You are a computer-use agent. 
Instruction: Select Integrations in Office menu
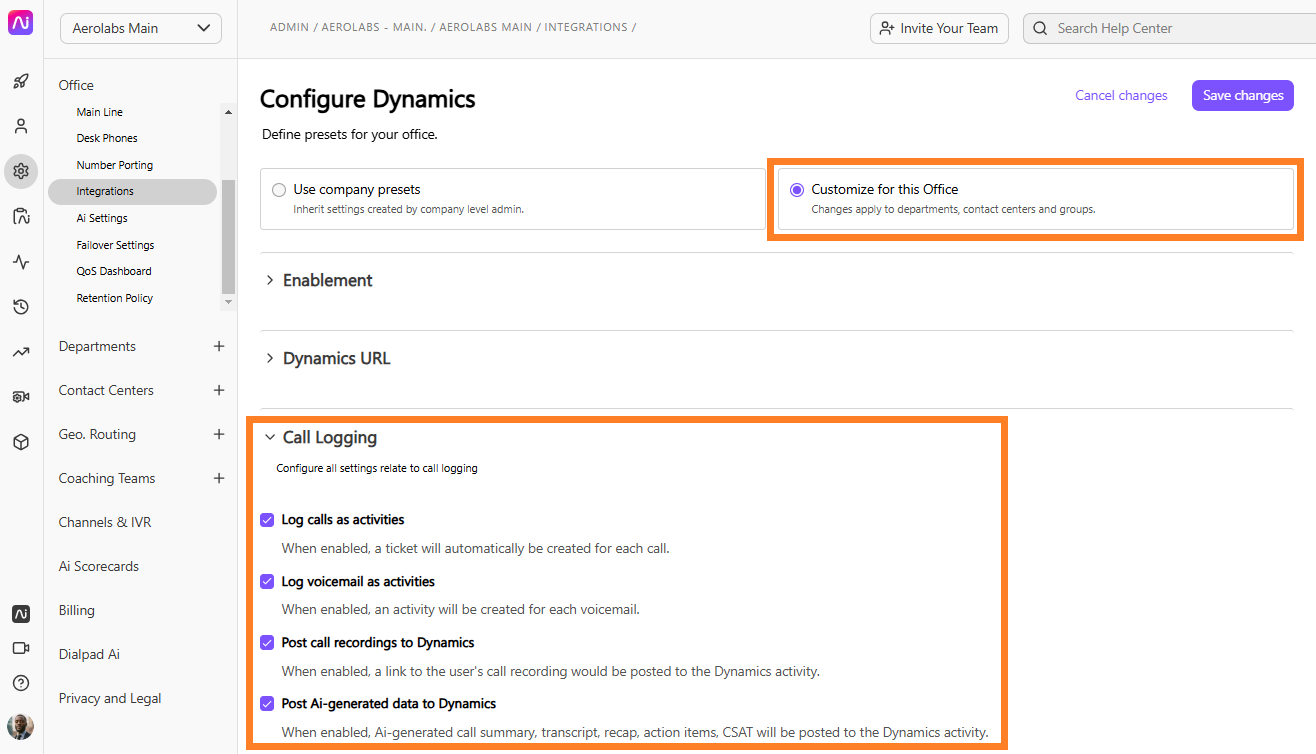[132, 191]
